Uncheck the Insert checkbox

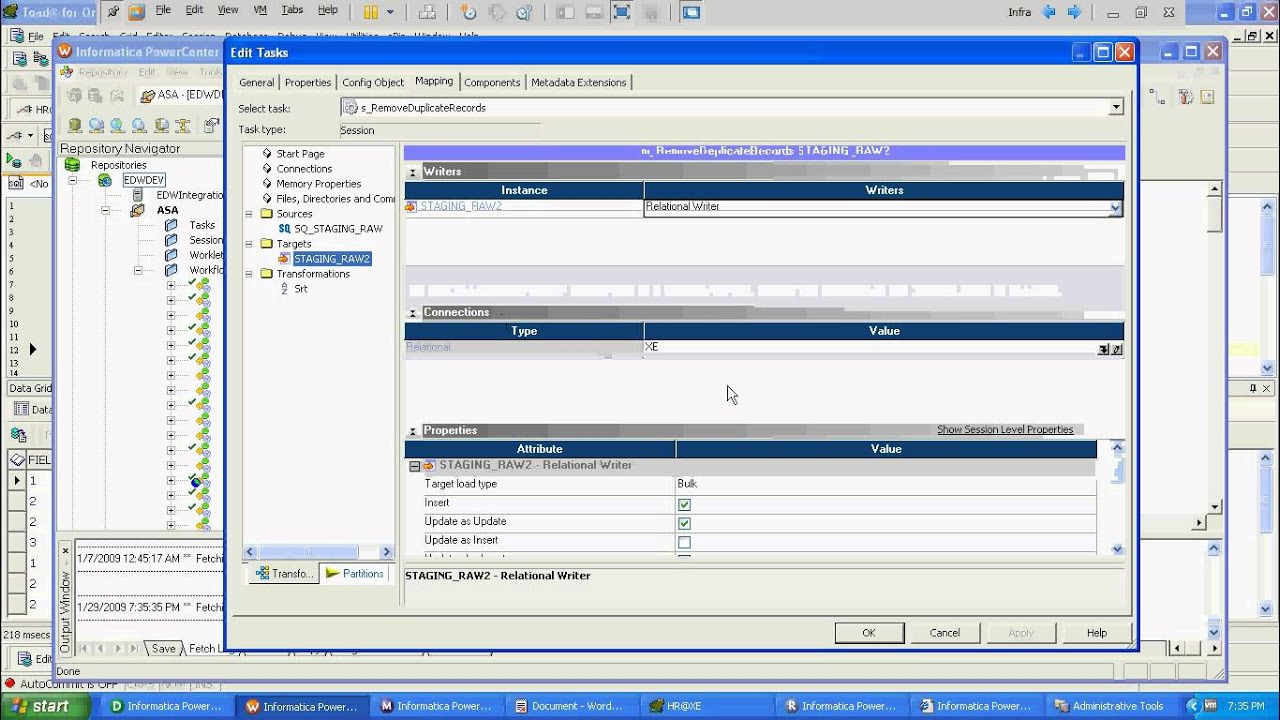point(684,504)
